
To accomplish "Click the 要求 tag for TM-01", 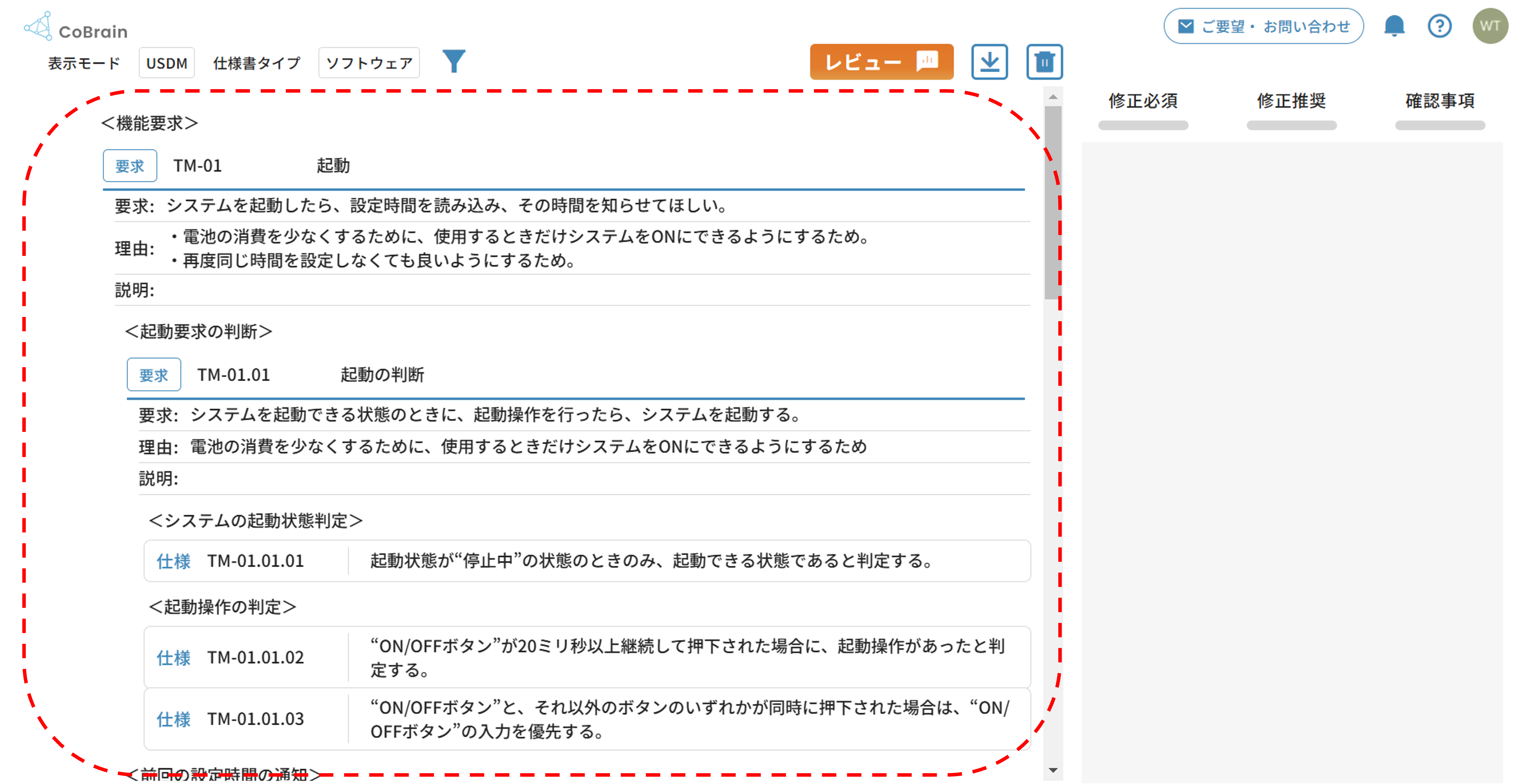I will 130,165.
